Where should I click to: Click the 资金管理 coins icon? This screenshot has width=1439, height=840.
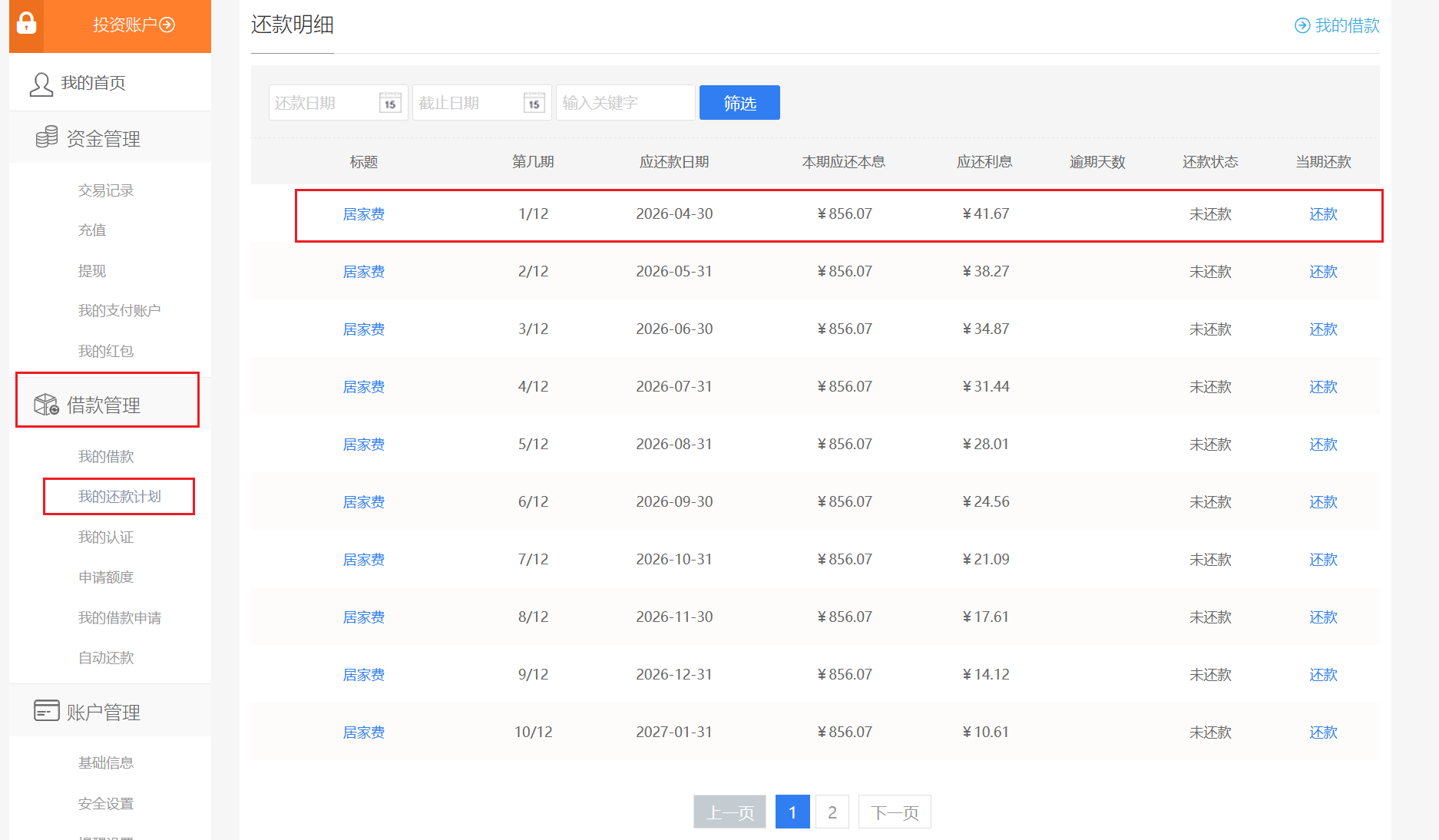[x=47, y=137]
